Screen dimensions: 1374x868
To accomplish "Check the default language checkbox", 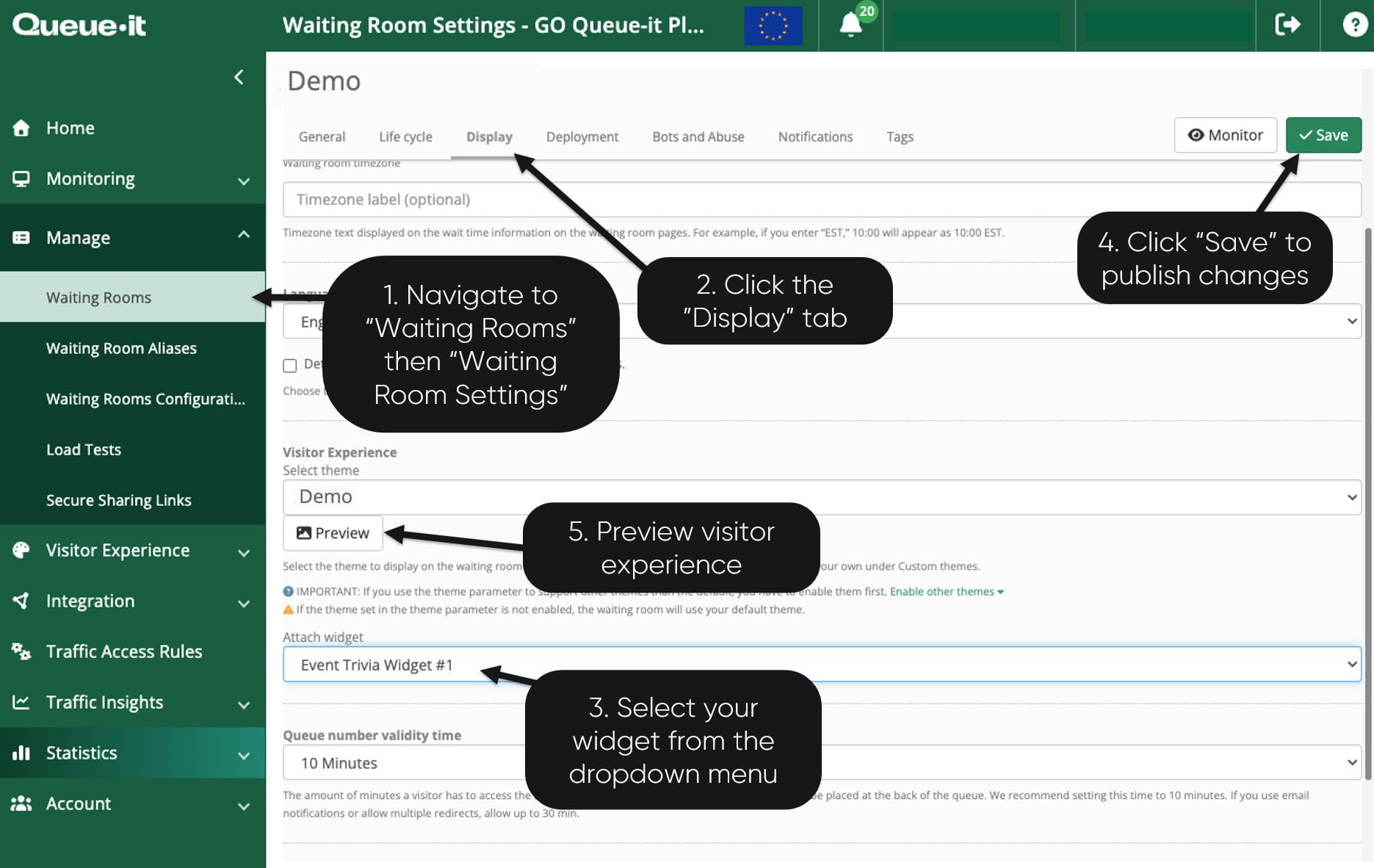I will 289,366.
